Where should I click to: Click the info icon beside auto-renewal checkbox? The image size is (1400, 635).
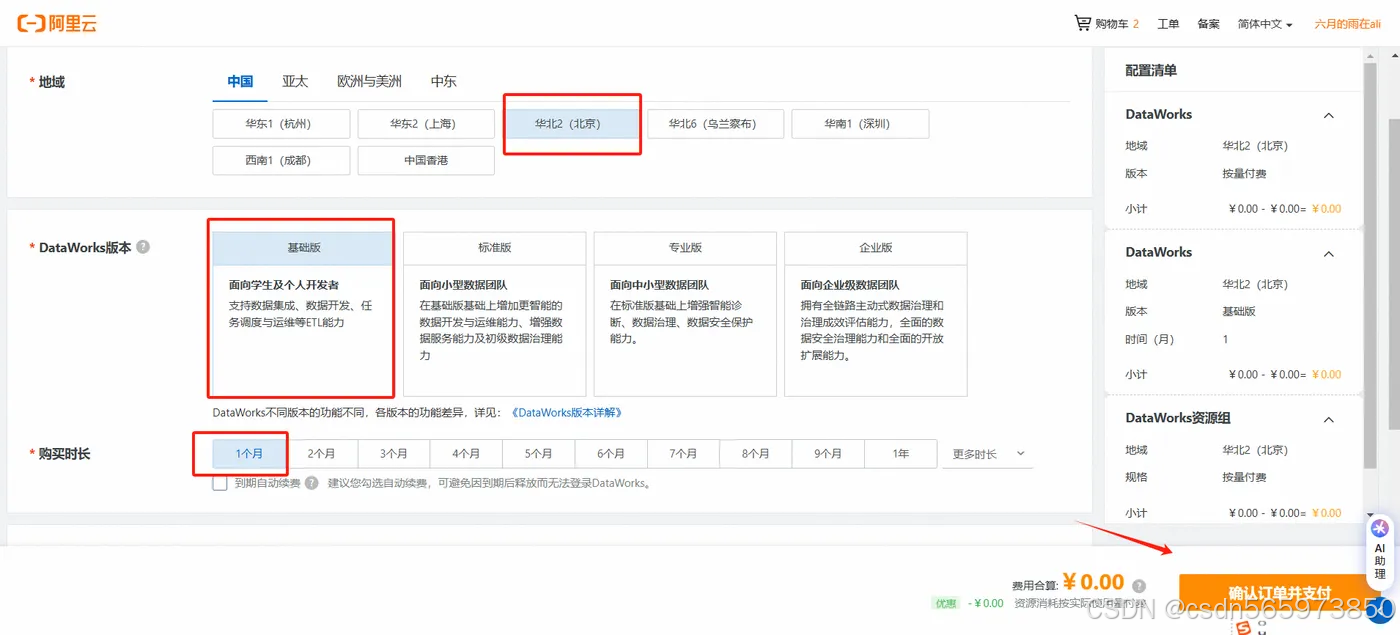311,484
